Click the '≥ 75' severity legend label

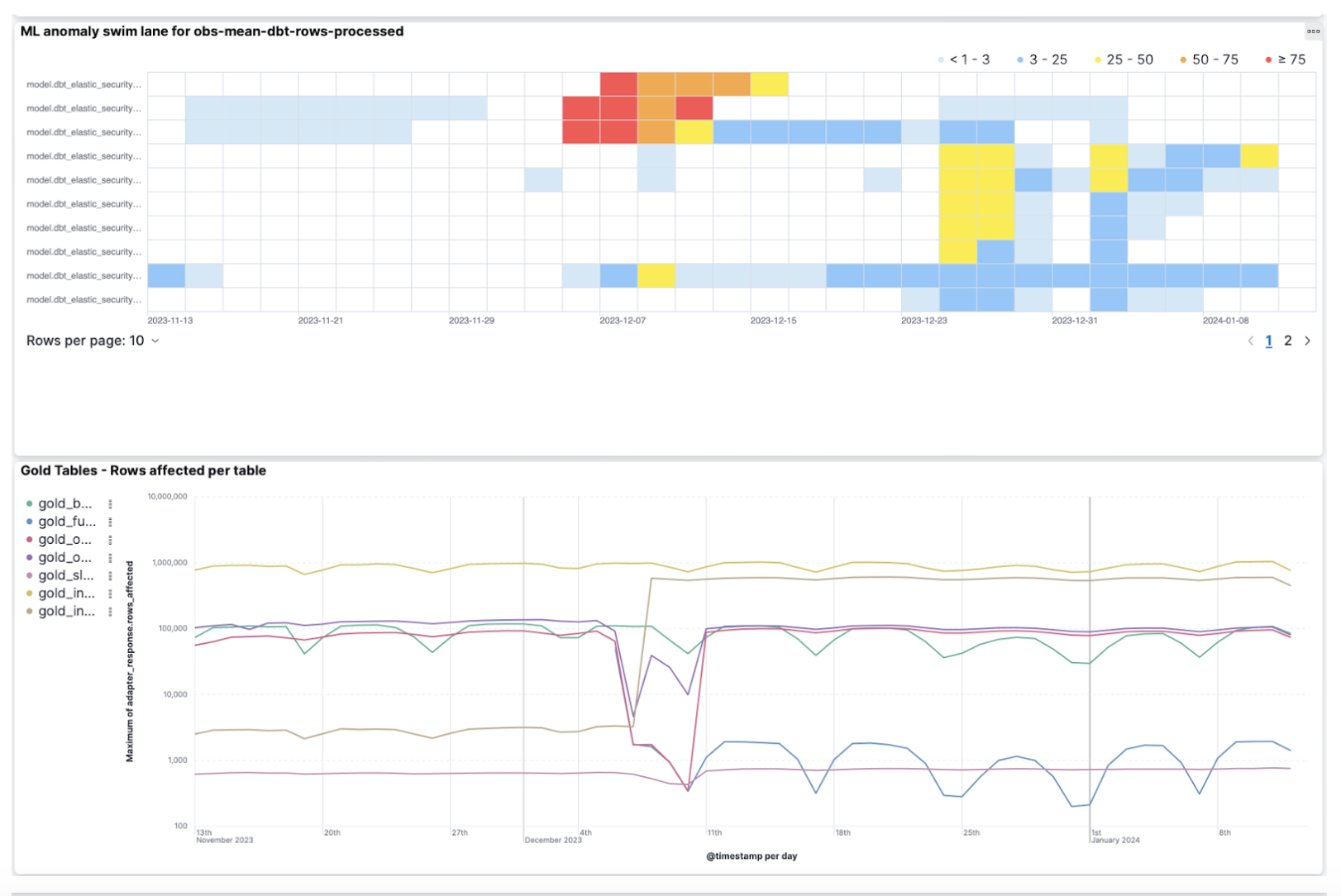[1291, 60]
